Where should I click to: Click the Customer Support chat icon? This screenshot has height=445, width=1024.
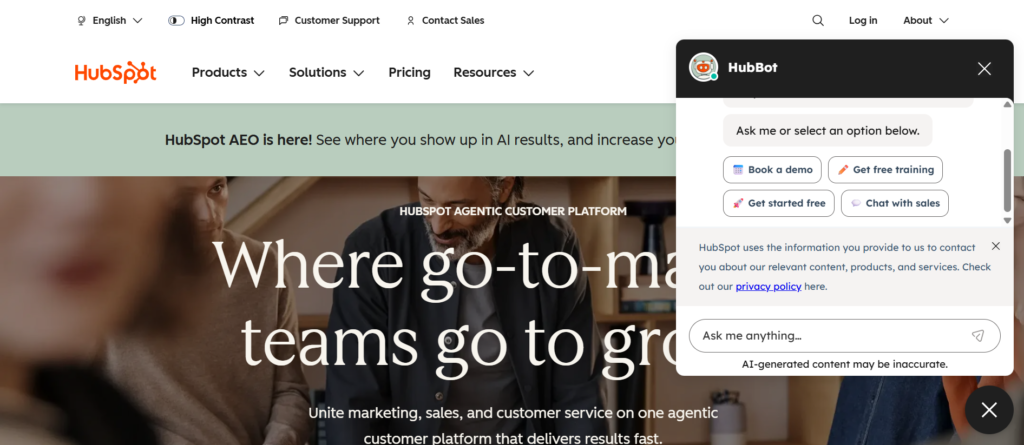[x=284, y=20]
